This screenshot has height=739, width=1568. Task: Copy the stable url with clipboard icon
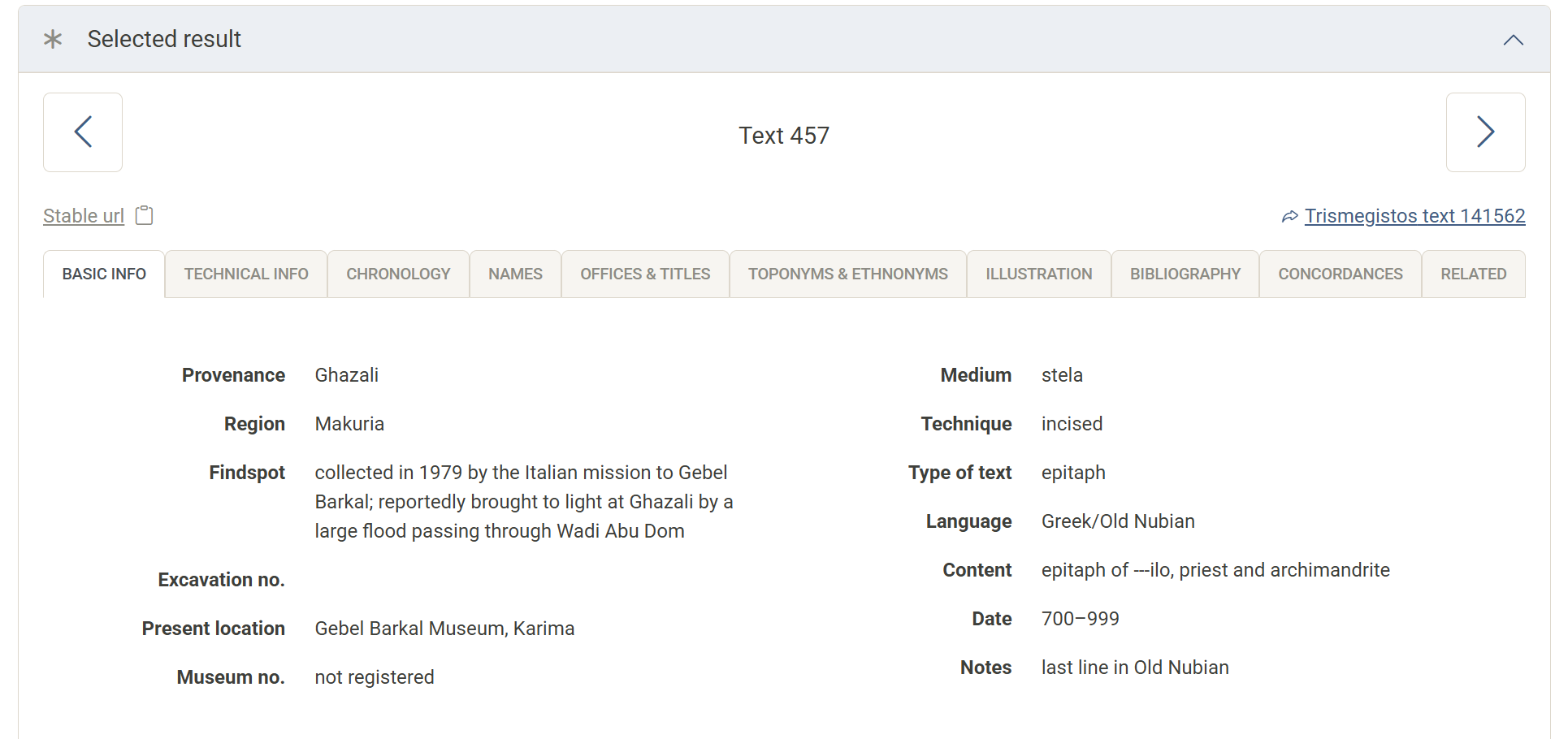(x=144, y=215)
